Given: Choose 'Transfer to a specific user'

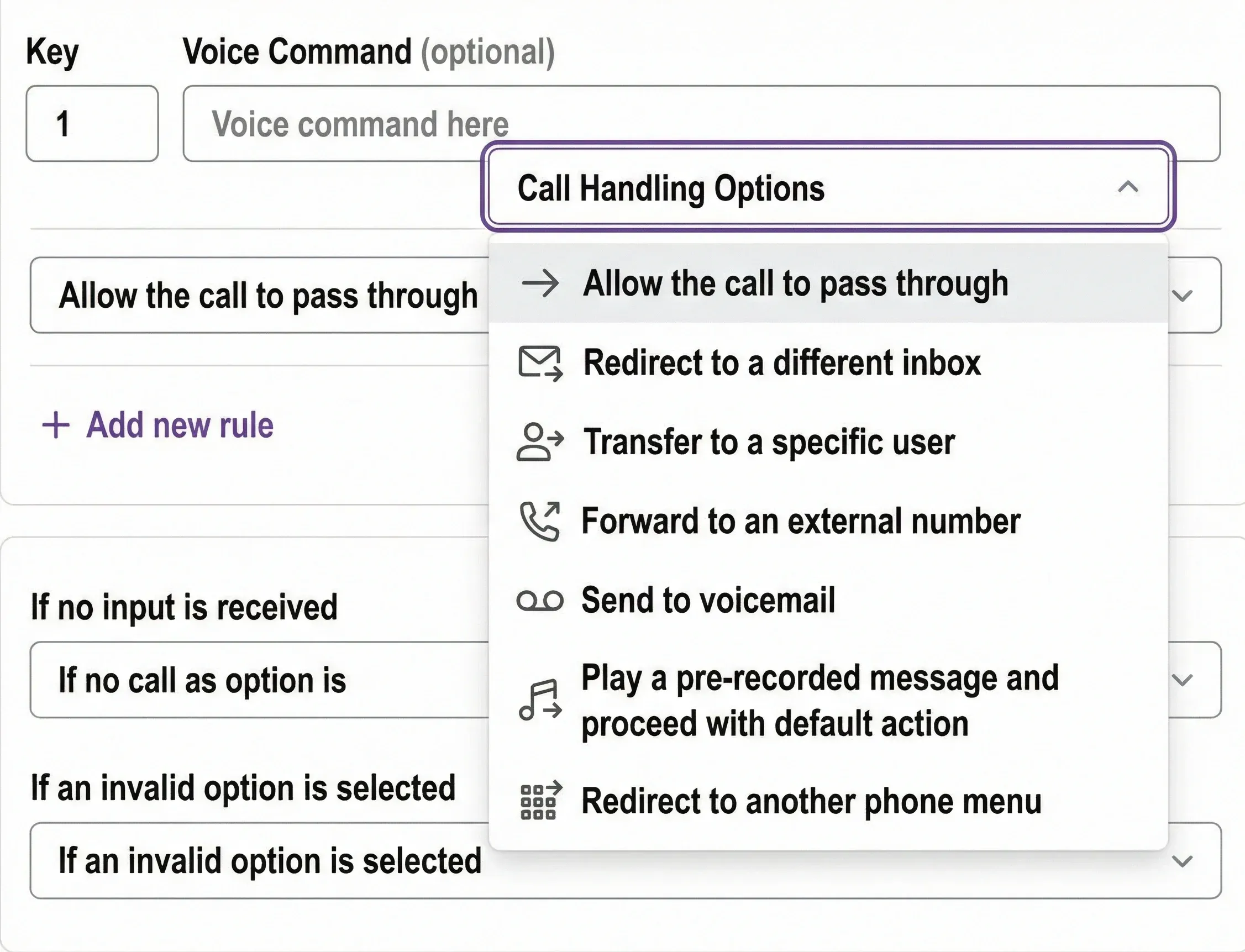Looking at the screenshot, I should point(769,442).
